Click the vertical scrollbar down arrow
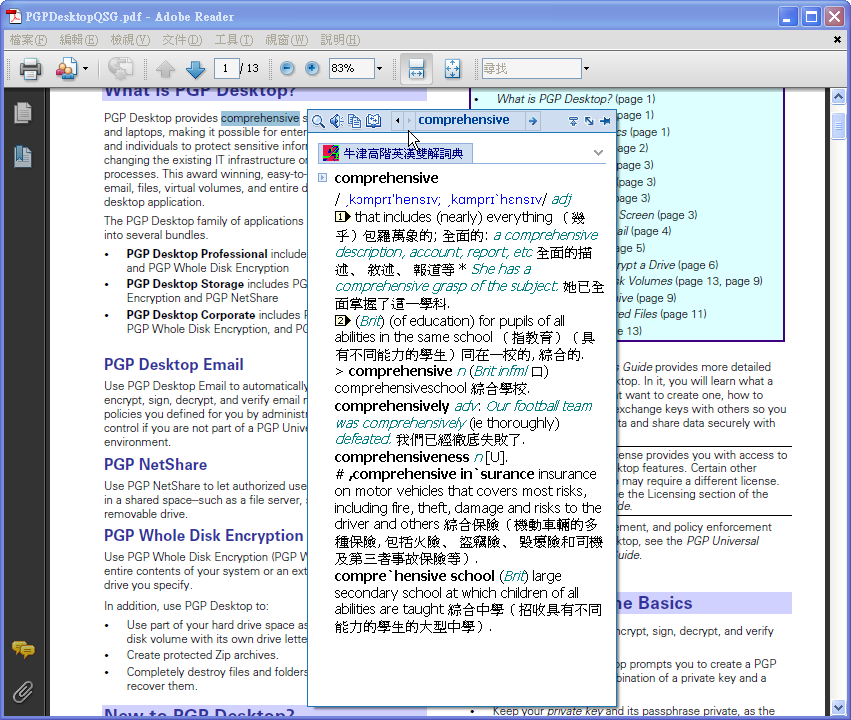The width and height of the screenshot is (851, 720). pos(839,708)
